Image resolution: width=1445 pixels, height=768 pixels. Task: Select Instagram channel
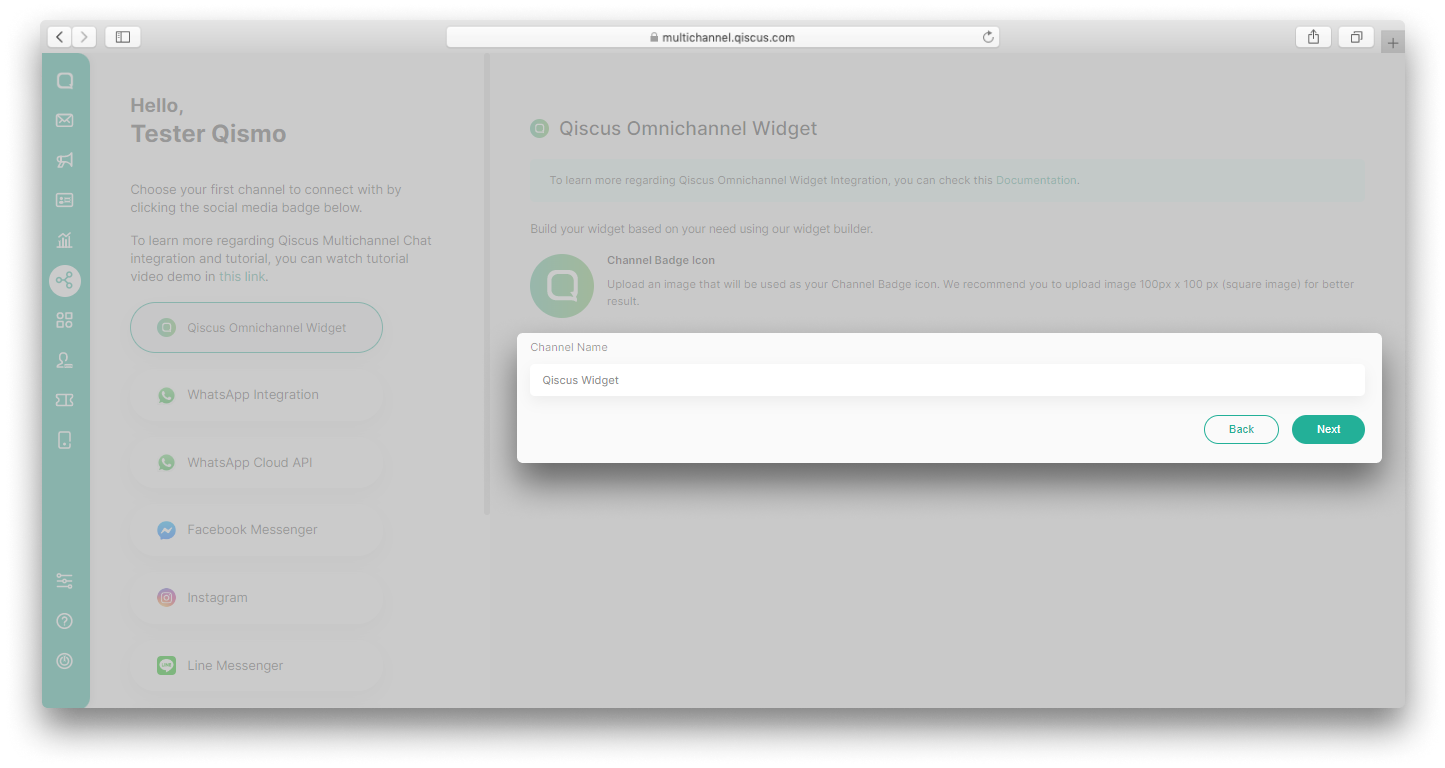256,598
